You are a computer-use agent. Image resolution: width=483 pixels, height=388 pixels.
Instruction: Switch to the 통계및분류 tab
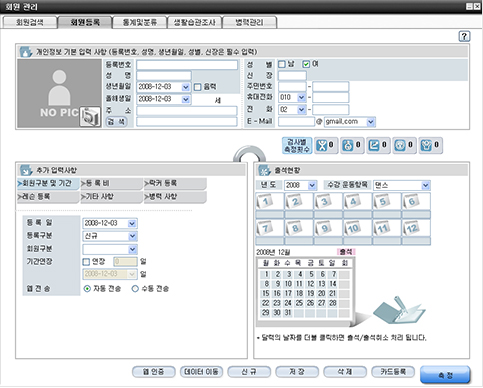point(140,22)
